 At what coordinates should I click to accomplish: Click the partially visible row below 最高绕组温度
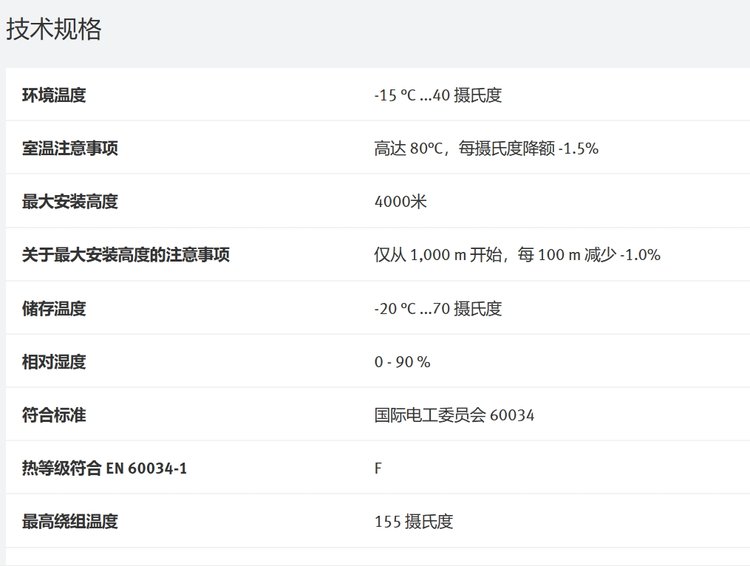tap(375, 557)
